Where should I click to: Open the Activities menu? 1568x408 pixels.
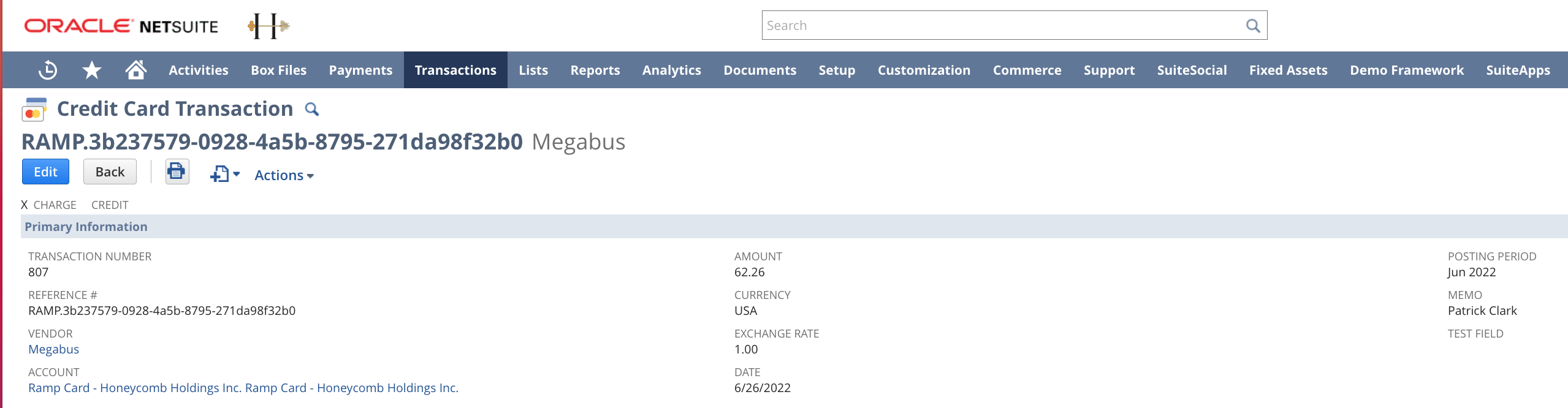coord(199,70)
